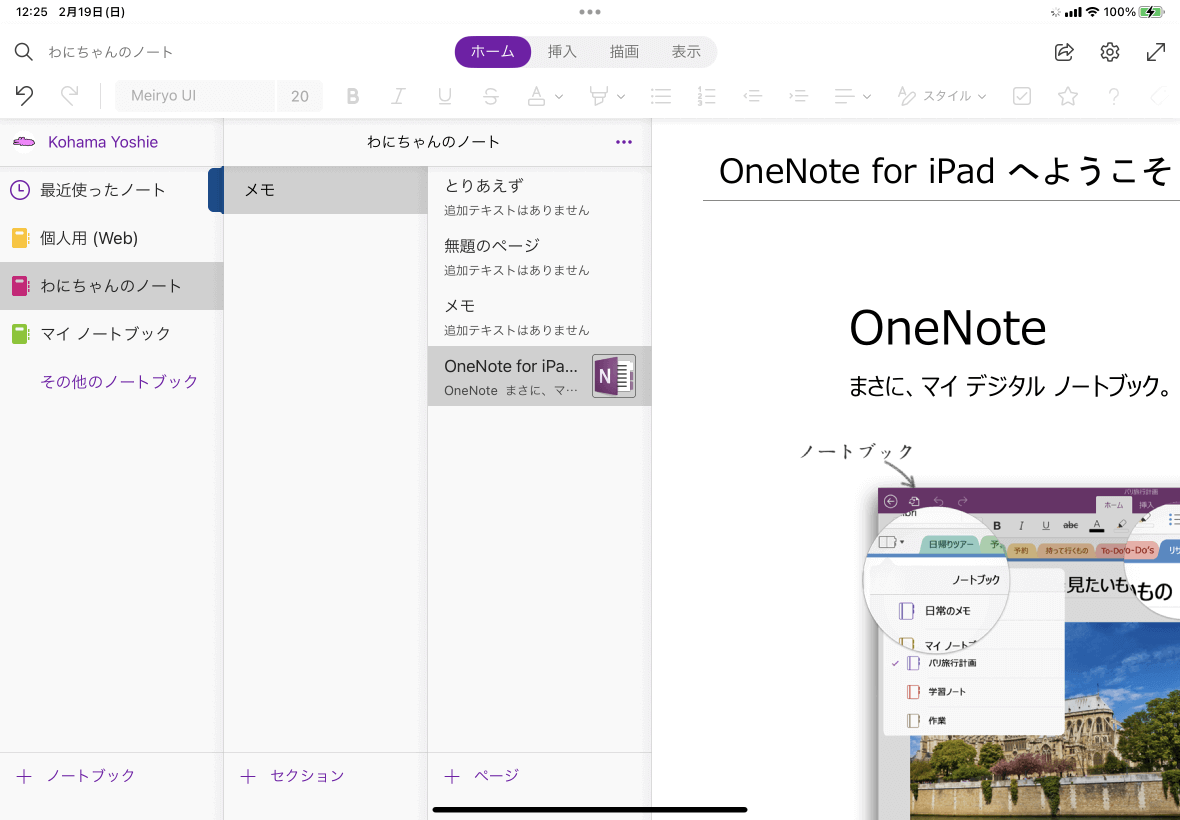Toggle strikethrough formatting
Image resolution: width=1180 pixels, height=820 pixels.
coord(491,96)
